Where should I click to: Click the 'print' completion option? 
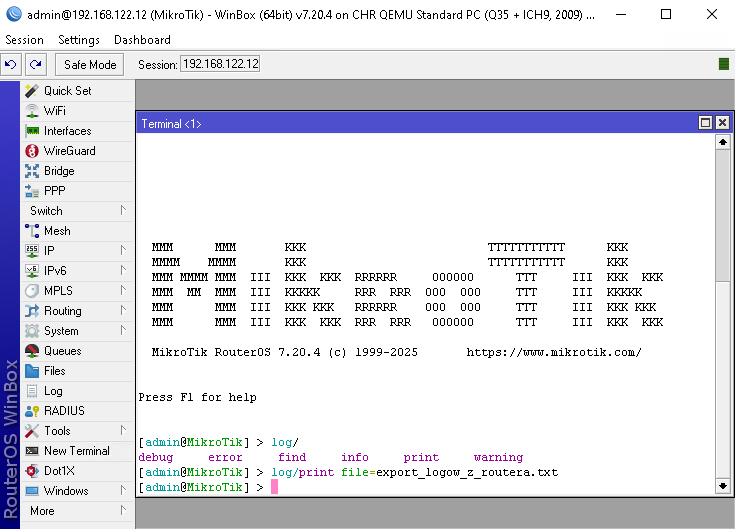pyautogui.click(x=421, y=457)
